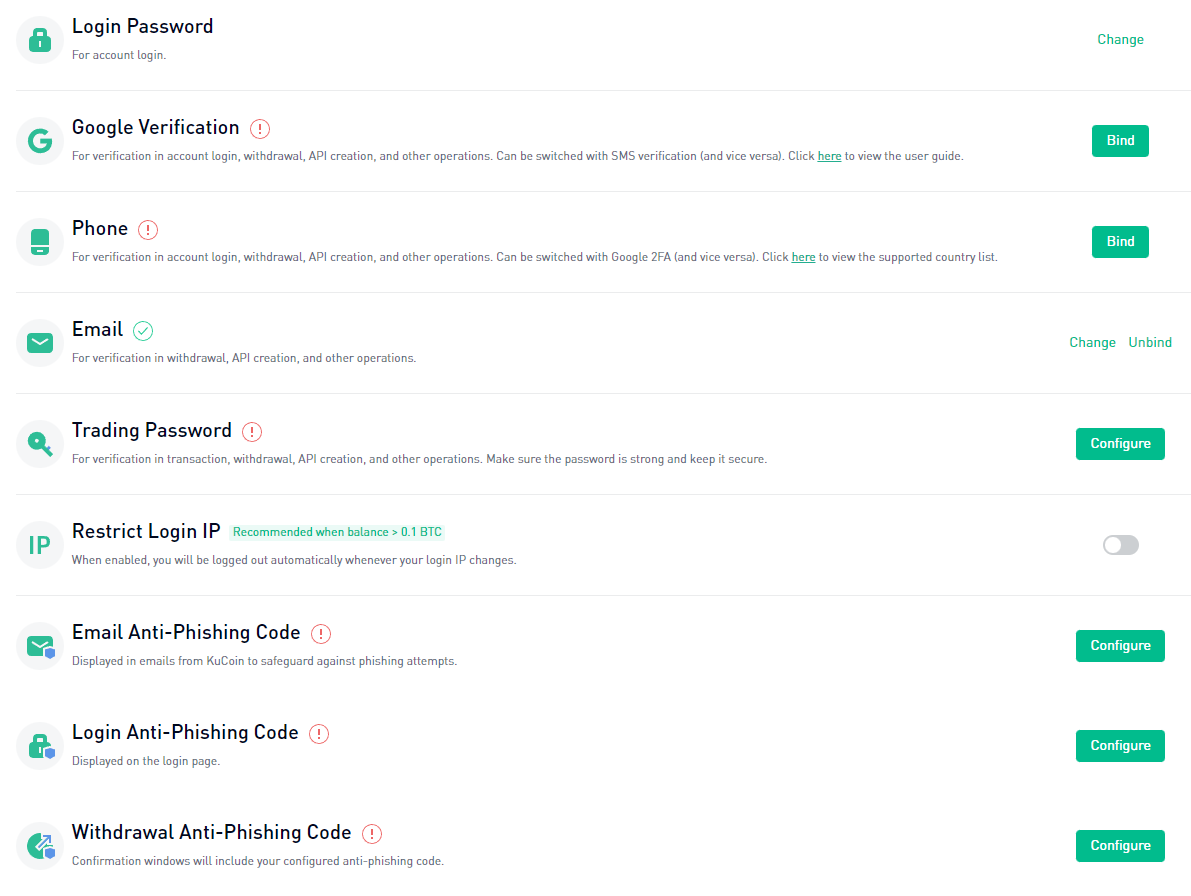
Task: Click the Login Anti-Phishing Code icon
Action: (x=39, y=746)
